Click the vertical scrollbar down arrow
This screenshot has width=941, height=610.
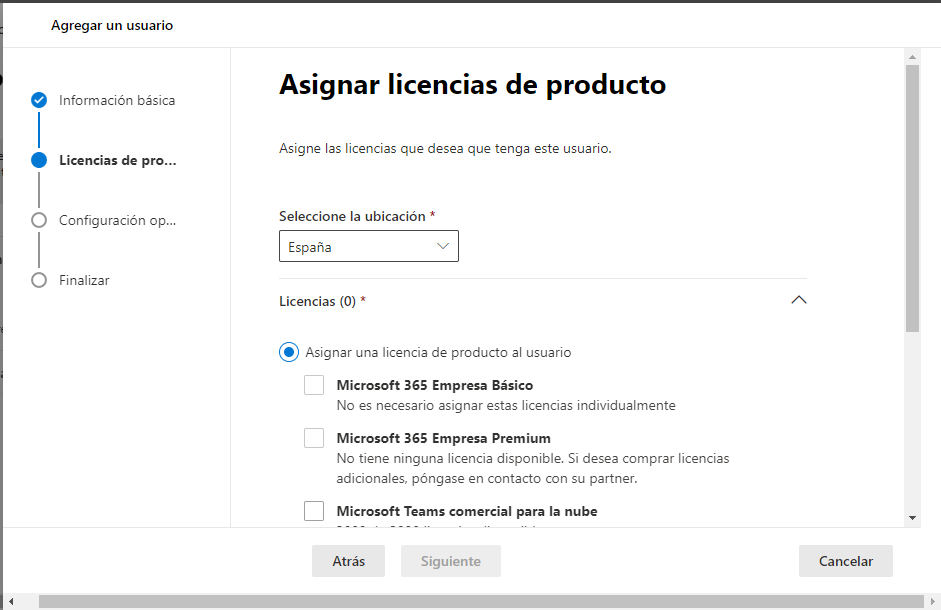point(912,518)
